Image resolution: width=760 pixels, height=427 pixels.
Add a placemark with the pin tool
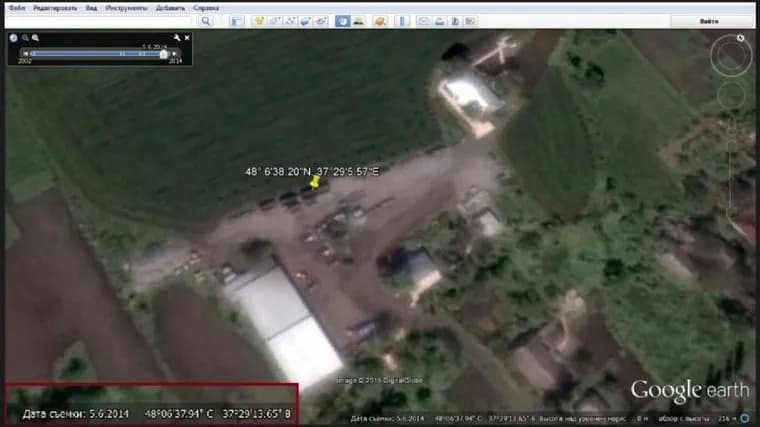point(259,20)
